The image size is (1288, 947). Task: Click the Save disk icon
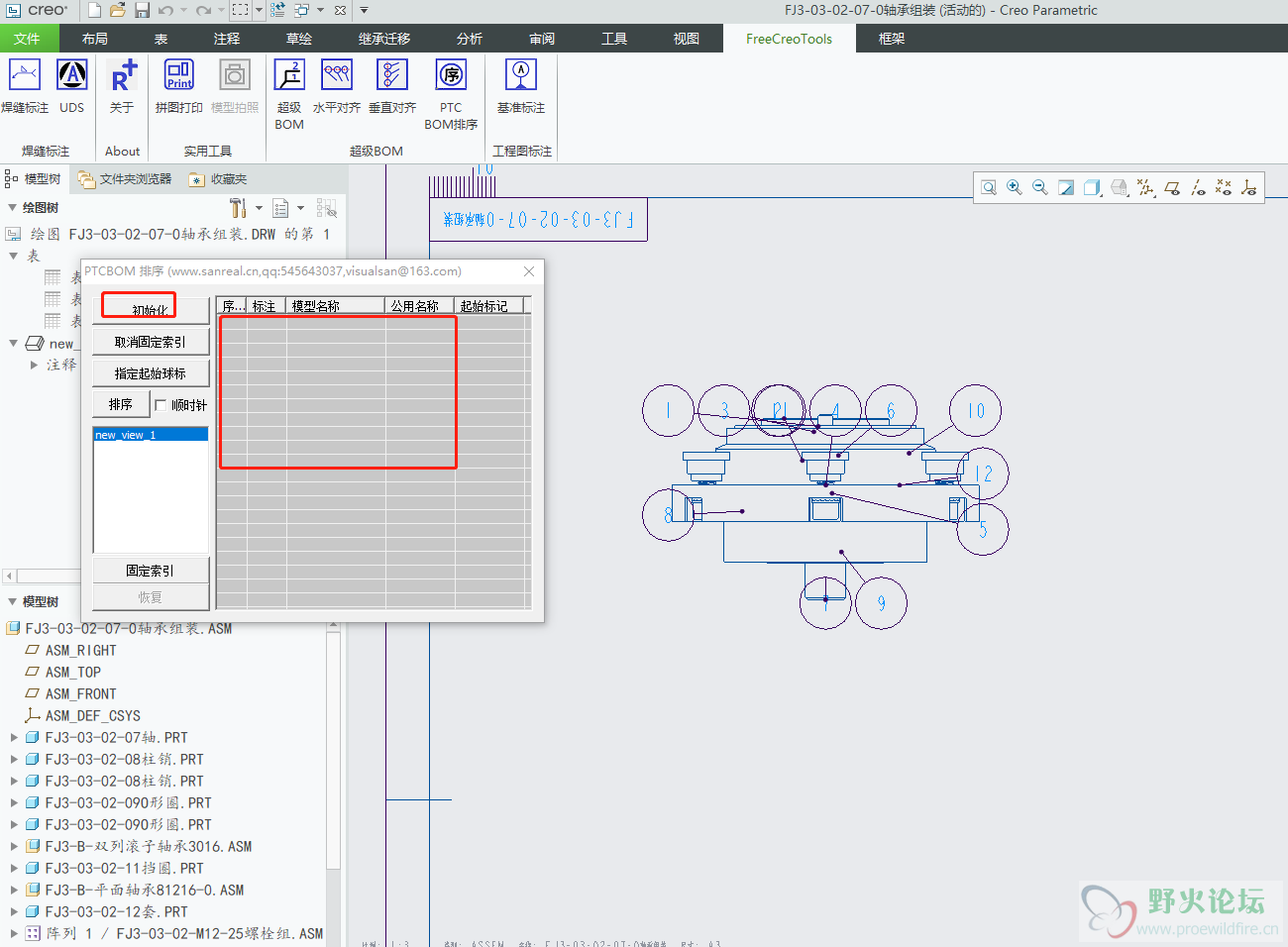[x=142, y=10]
